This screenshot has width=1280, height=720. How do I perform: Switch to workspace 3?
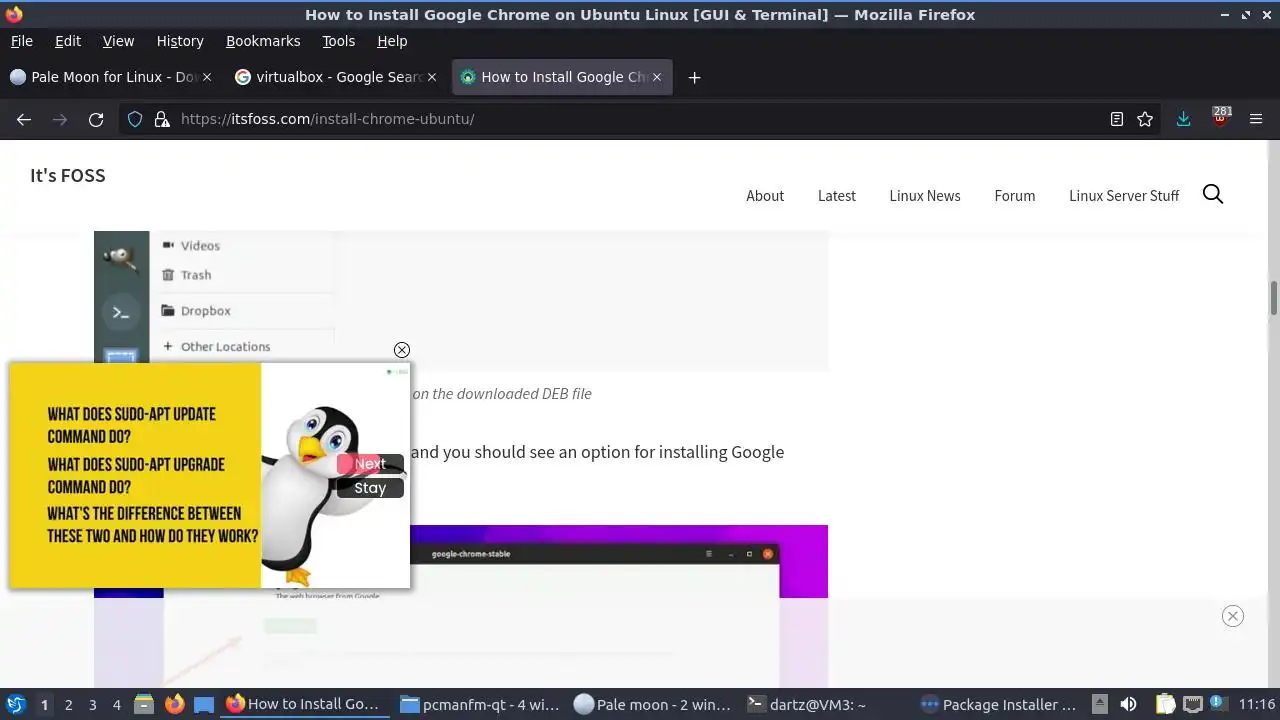click(93, 705)
